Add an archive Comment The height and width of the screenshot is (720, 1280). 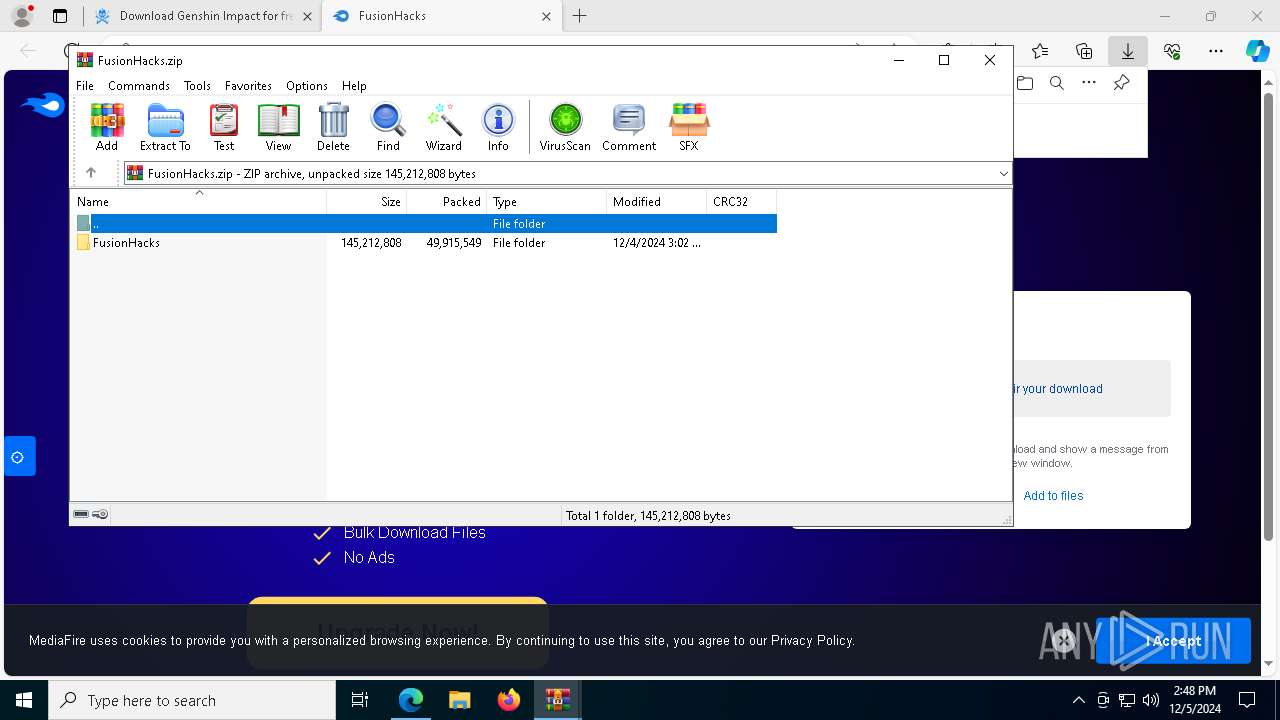click(629, 127)
